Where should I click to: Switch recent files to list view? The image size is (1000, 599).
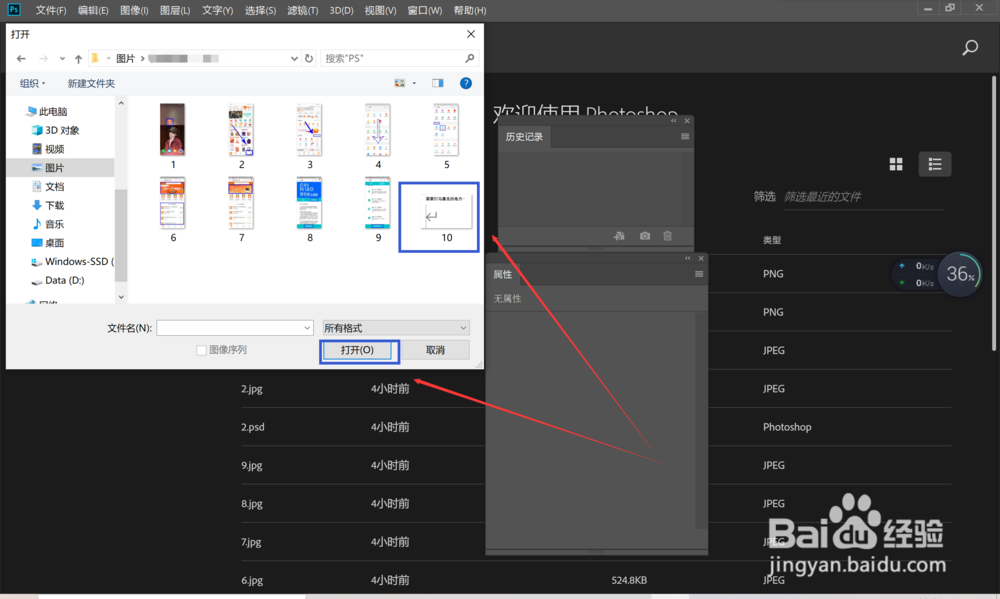click(935, 163)
